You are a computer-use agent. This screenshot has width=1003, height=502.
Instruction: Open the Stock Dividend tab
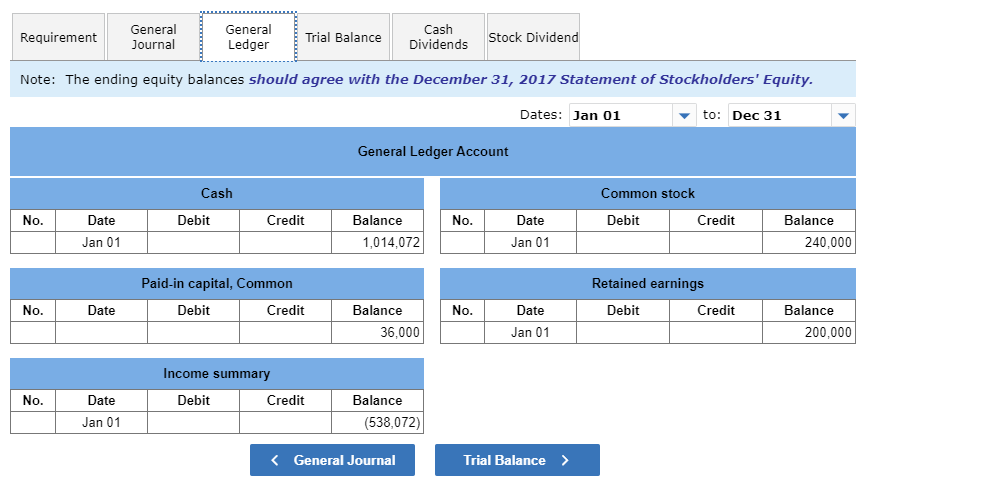click(533, 37)
